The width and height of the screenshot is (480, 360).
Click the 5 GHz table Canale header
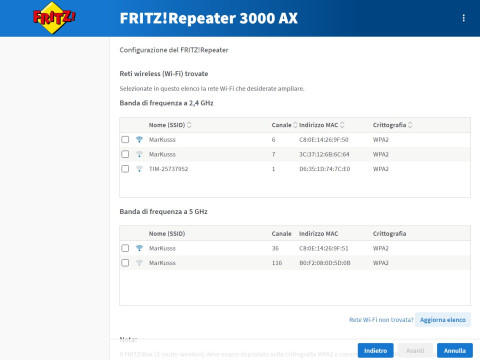pyautogui.click(x=281, y=234)
